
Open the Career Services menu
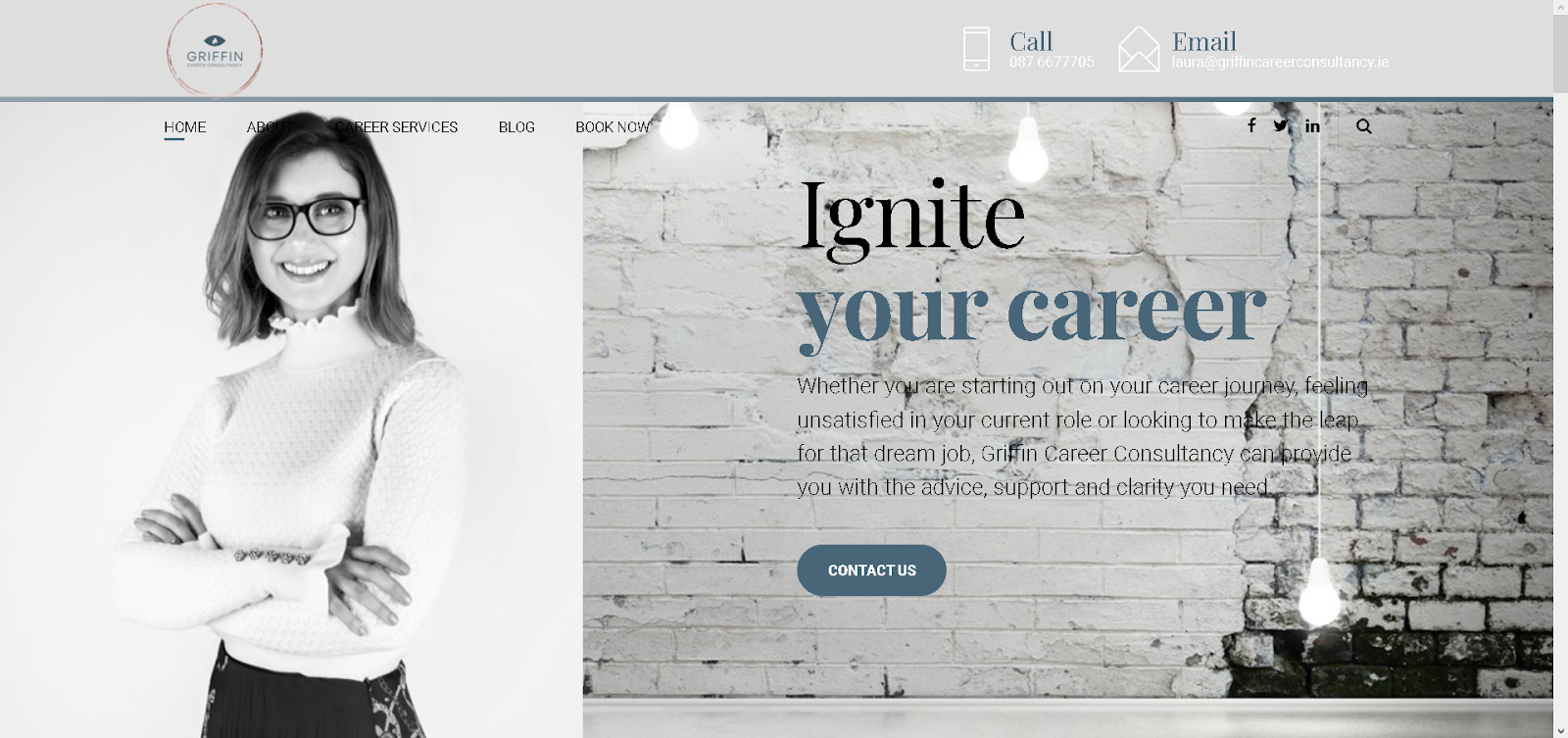[396, 127]
